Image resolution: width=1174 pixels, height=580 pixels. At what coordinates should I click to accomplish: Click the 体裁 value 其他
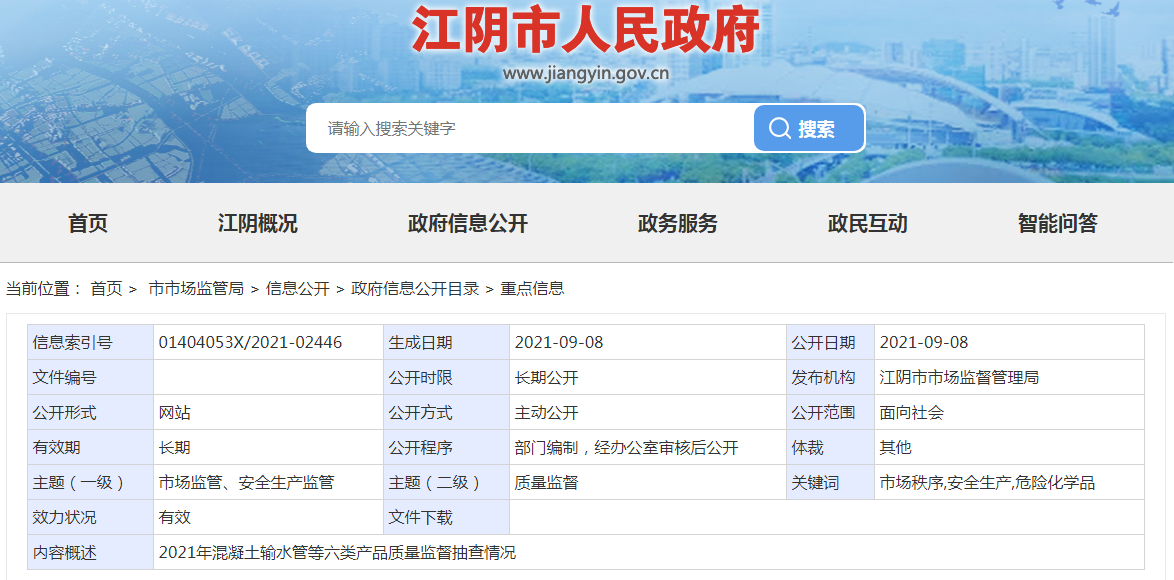click(x=895, y=448)
